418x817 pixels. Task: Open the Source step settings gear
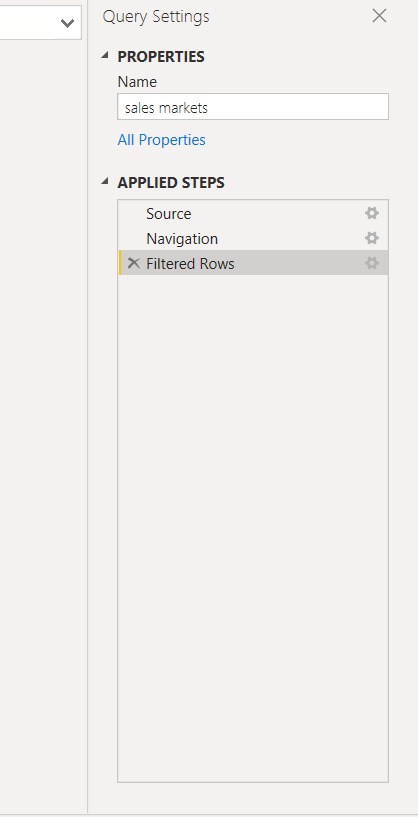click(372, 213)
